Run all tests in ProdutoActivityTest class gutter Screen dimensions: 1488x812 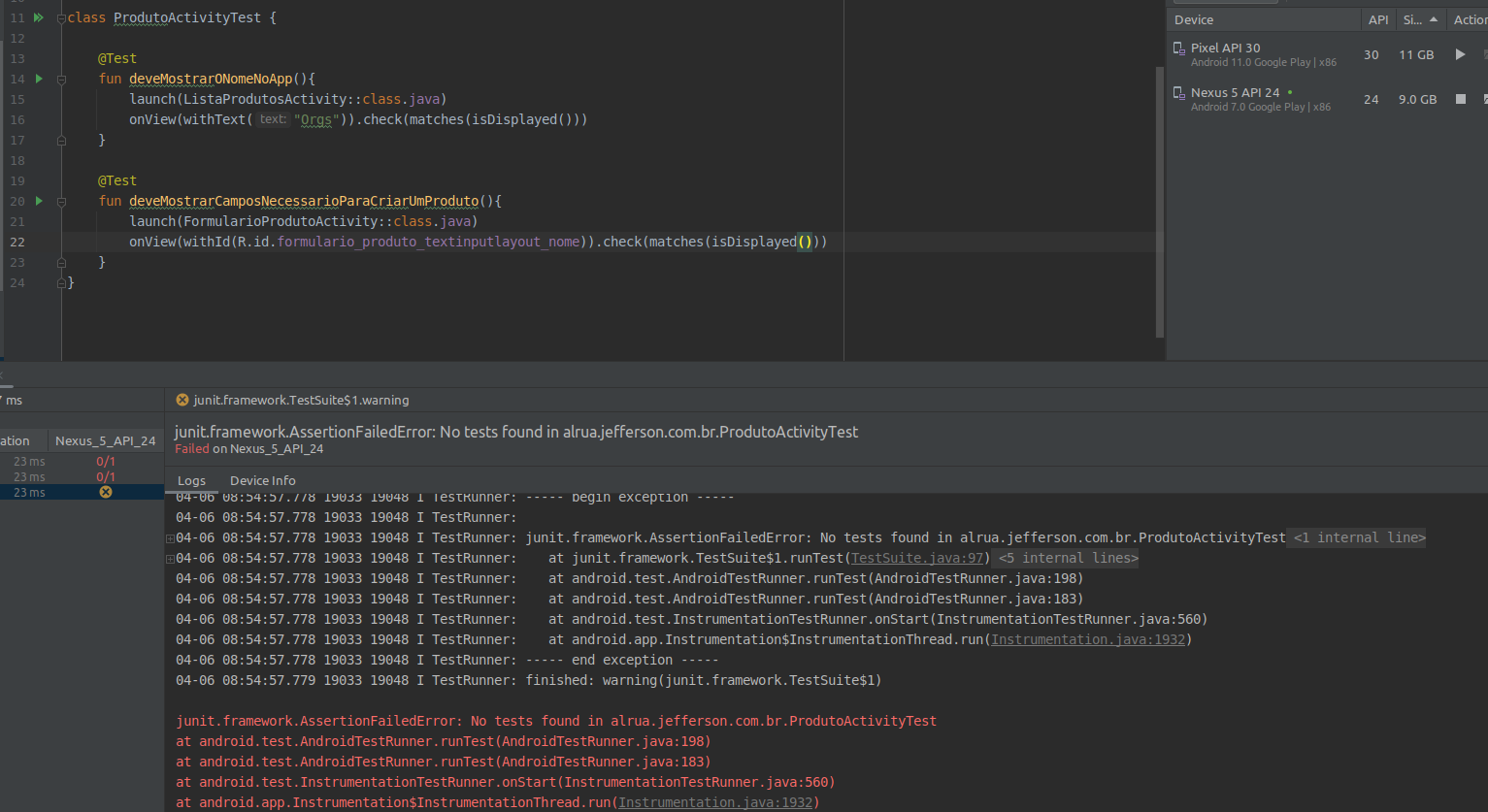click(39, 17)
